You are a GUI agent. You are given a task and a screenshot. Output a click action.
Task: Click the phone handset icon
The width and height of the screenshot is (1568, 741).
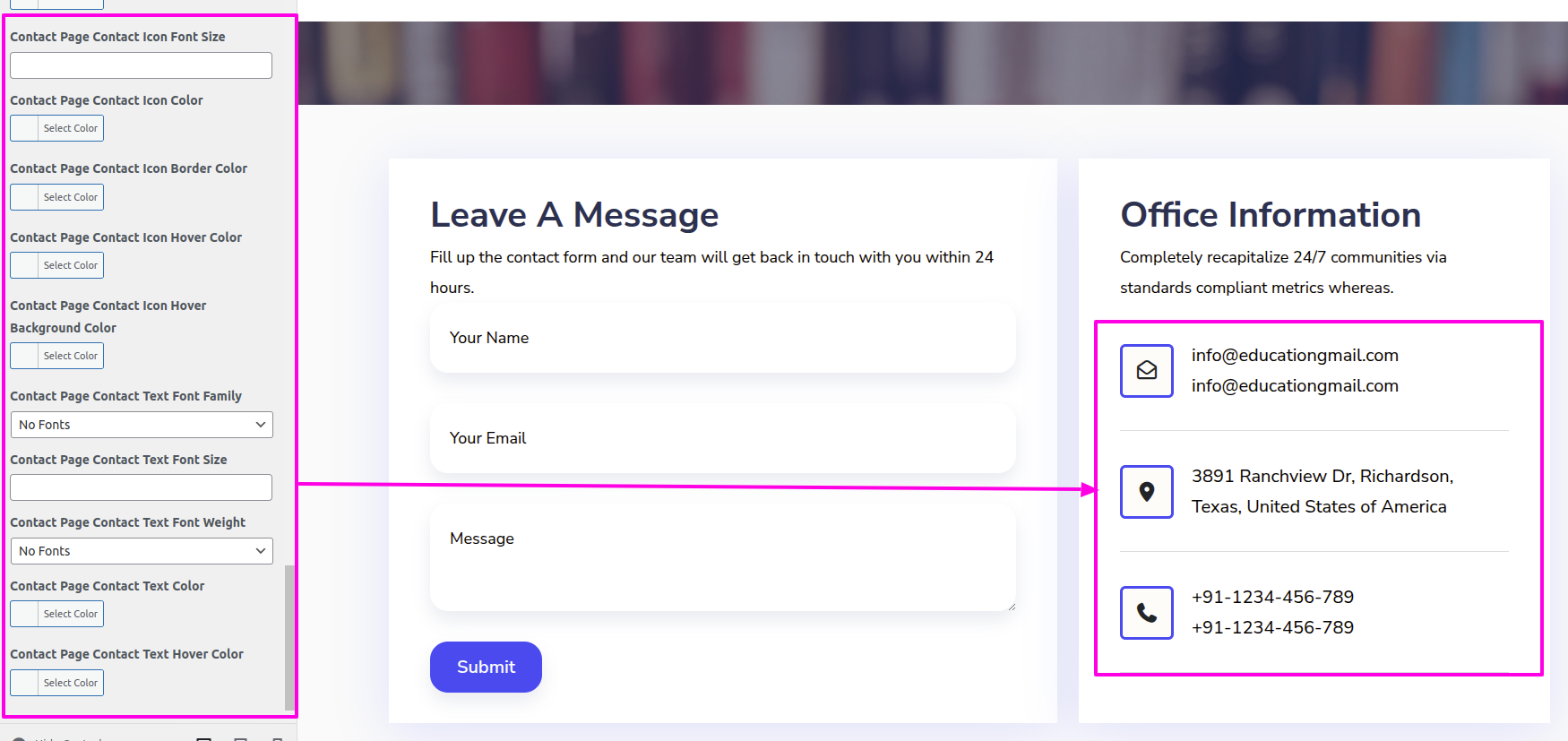(x=1146, y=613)
